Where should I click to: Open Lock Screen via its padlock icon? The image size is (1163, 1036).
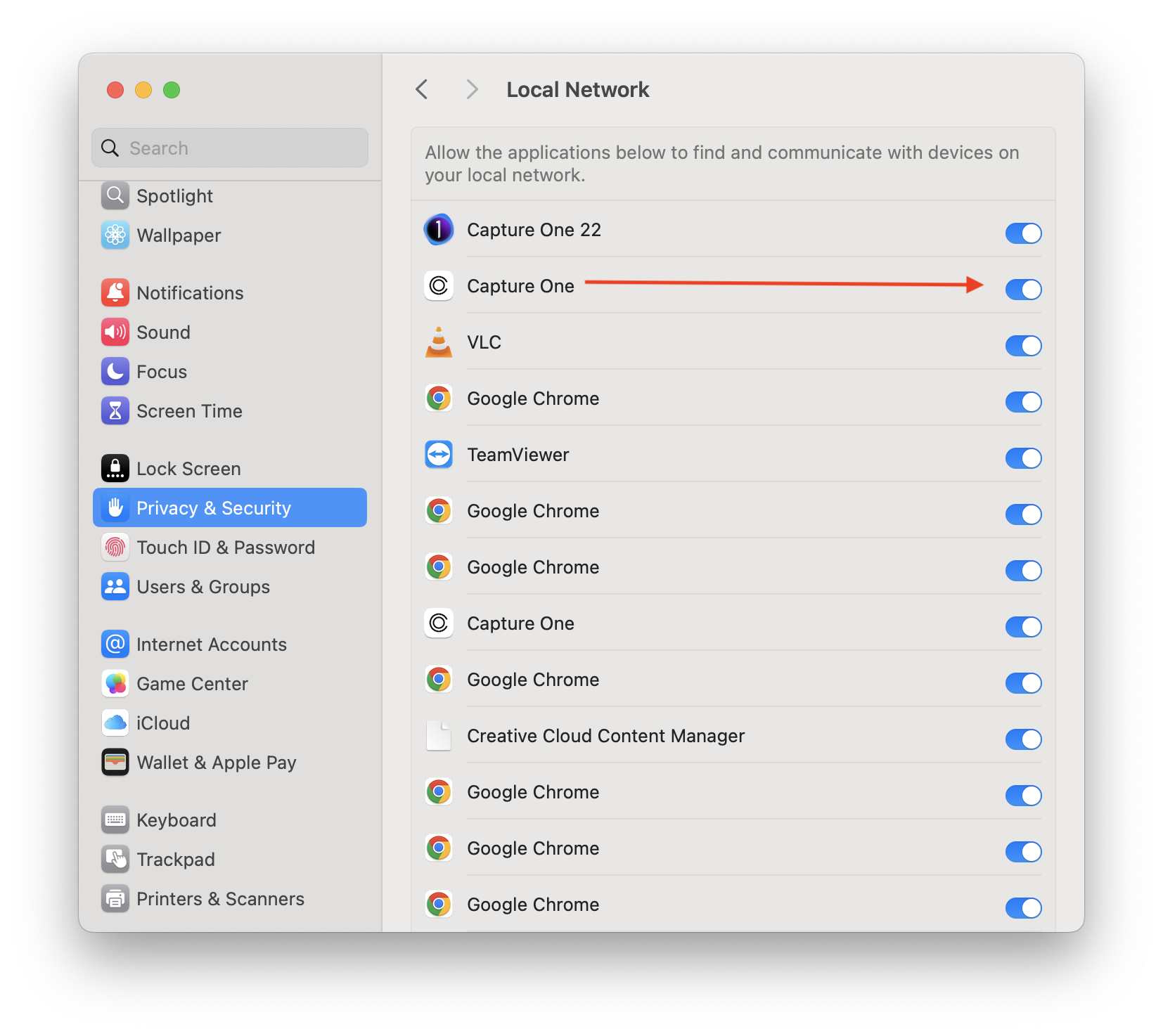click(115, 468)
